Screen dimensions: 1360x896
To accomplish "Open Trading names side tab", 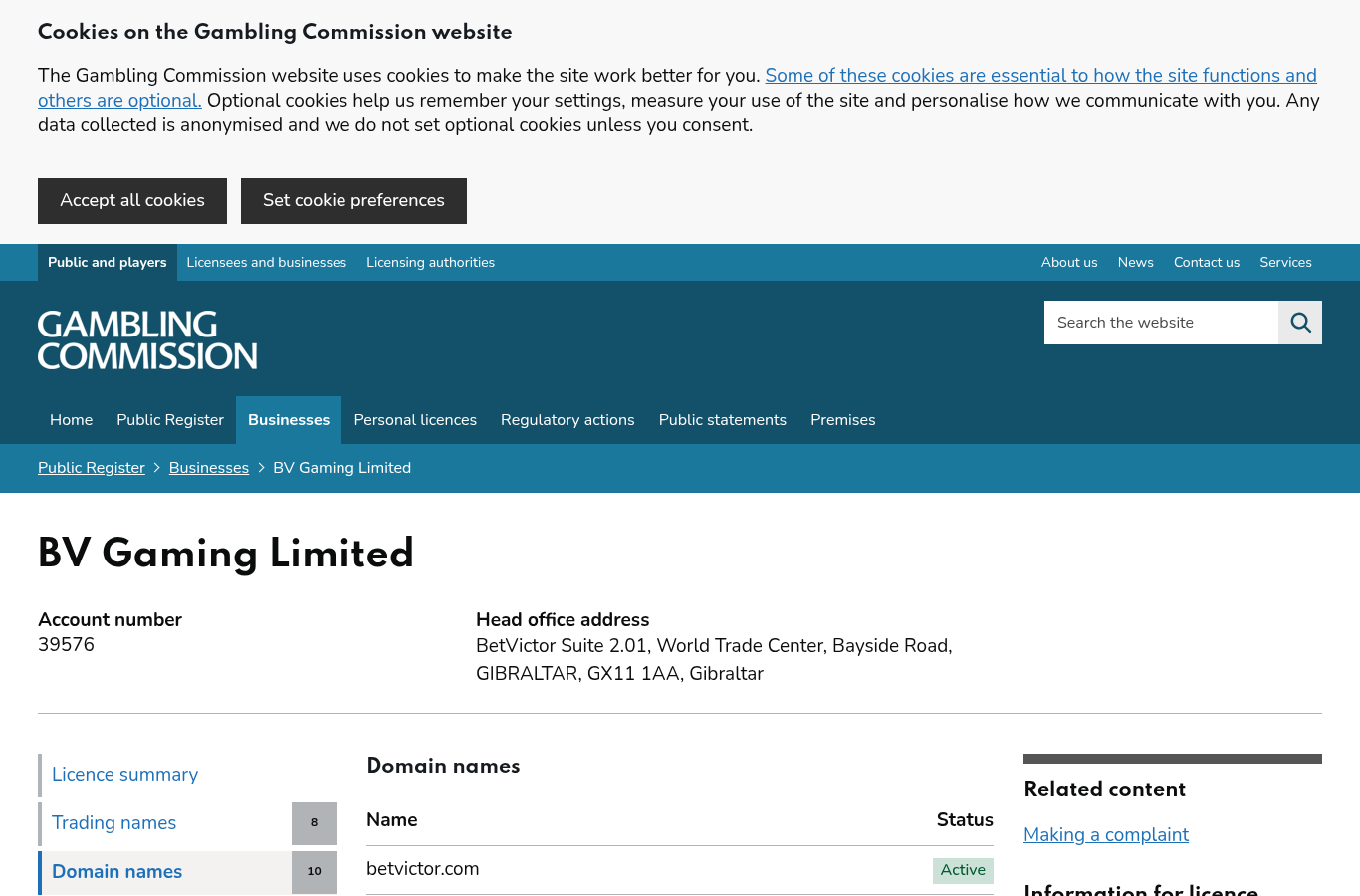I will click(187, 823).
